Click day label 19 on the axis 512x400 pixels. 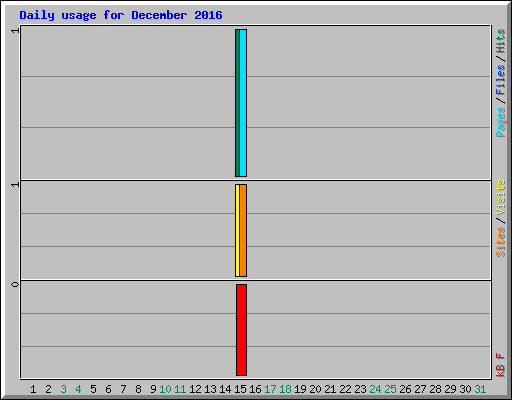coord(300,389)
